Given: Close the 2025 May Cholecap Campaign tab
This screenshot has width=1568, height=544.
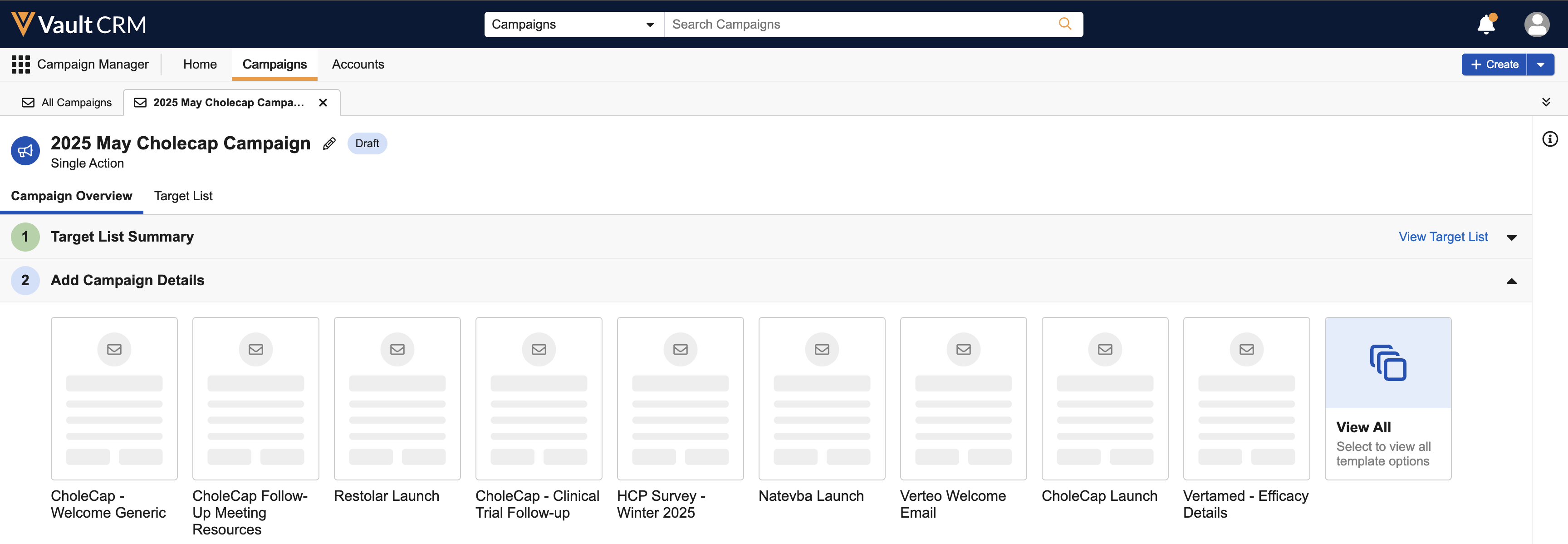Looking at the screenshot, I should tap(323, 102).
